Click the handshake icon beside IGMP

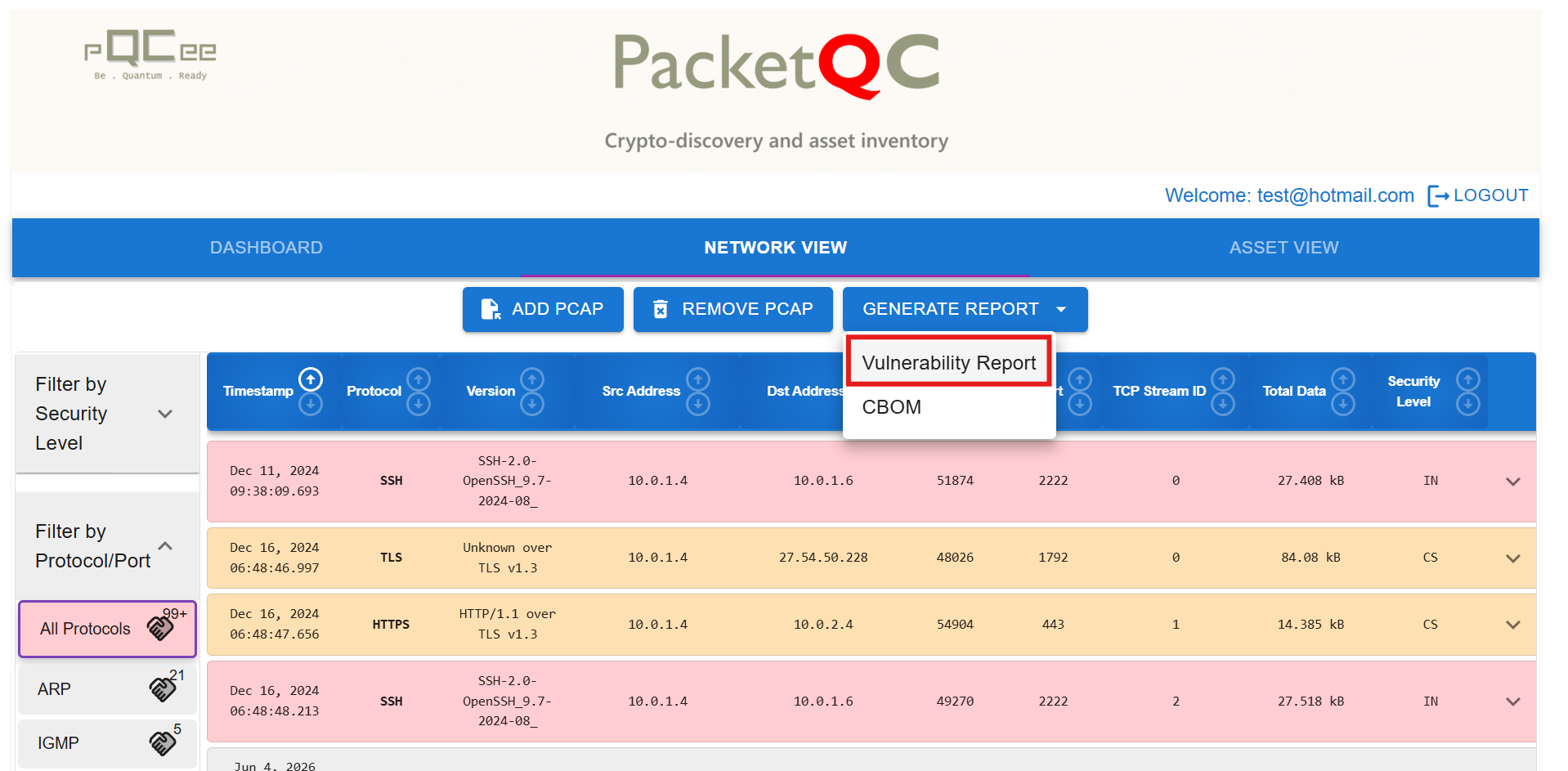pyautogui.click(x=163, y=742)
